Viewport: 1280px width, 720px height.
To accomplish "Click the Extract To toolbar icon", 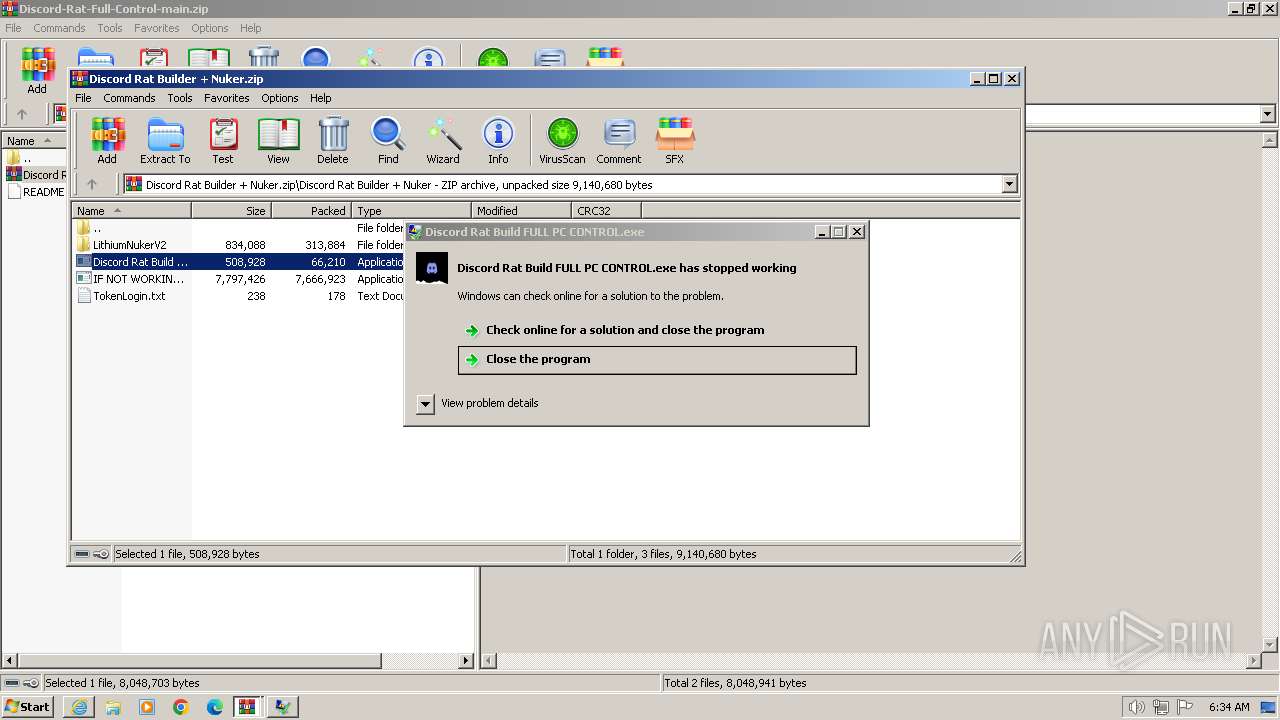I will 165,140.
